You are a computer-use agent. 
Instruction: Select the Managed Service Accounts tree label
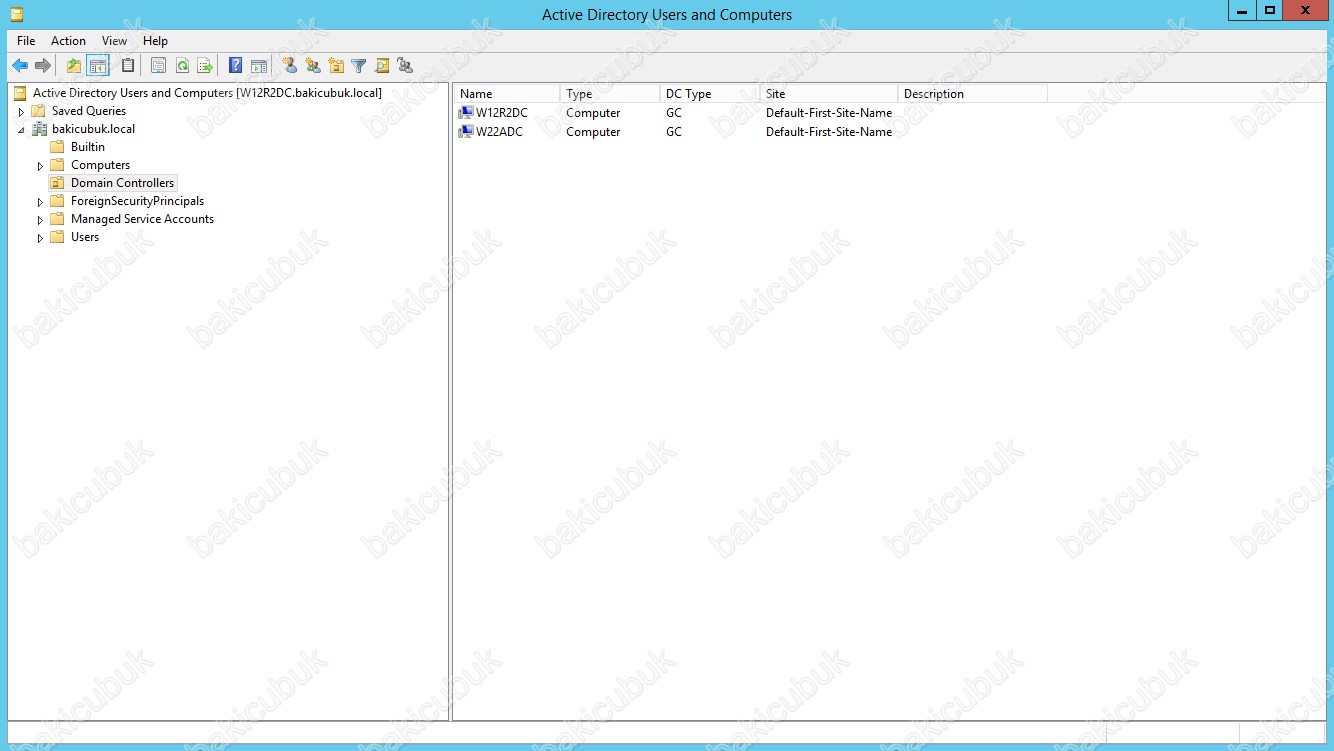pyautogui.click(x=142, y=219)
